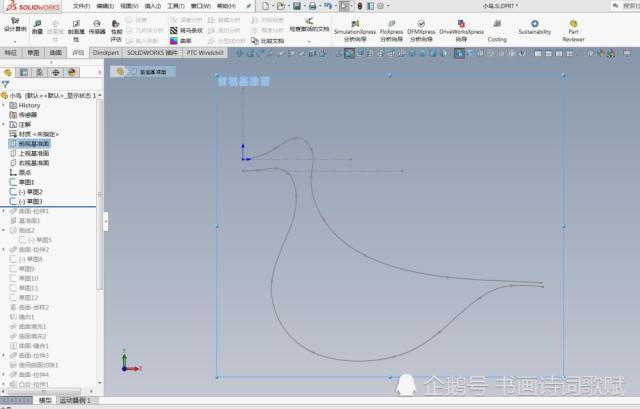Expand the 曲面-拉伸1 feature node
The image size is (640, 409).
4,211
